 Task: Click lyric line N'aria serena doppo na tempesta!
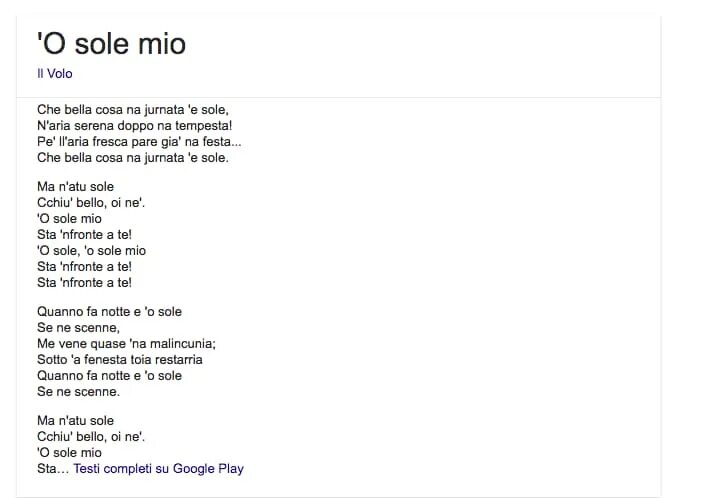[135, 126]
